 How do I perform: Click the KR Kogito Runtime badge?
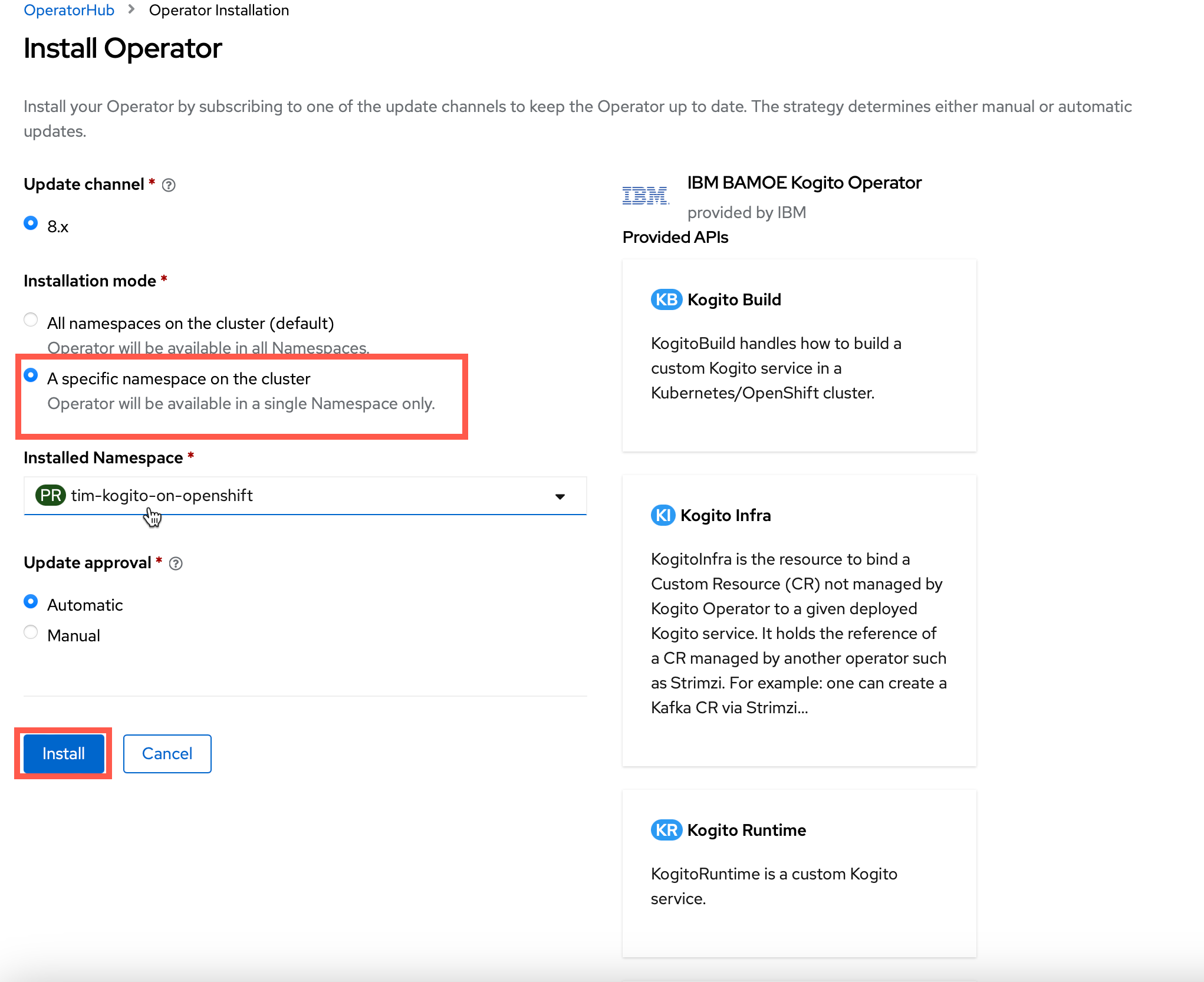(x=666, y=830)
